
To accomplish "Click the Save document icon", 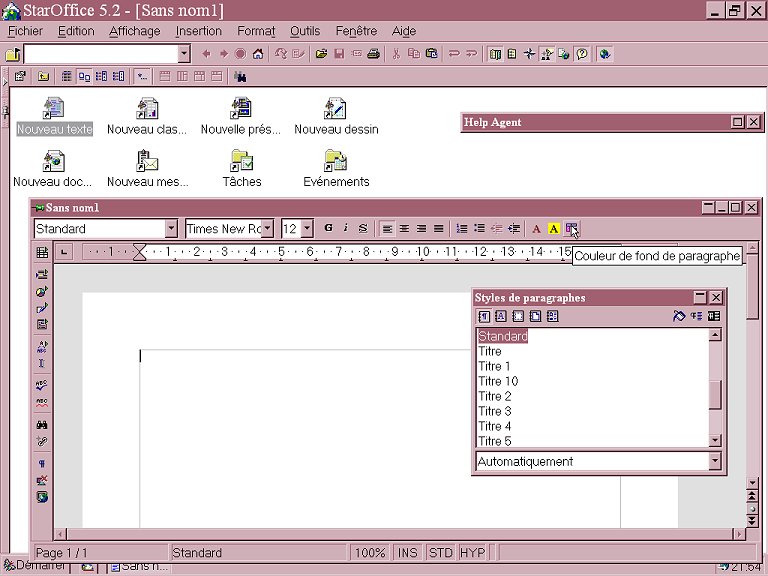I will coord(339,54).
